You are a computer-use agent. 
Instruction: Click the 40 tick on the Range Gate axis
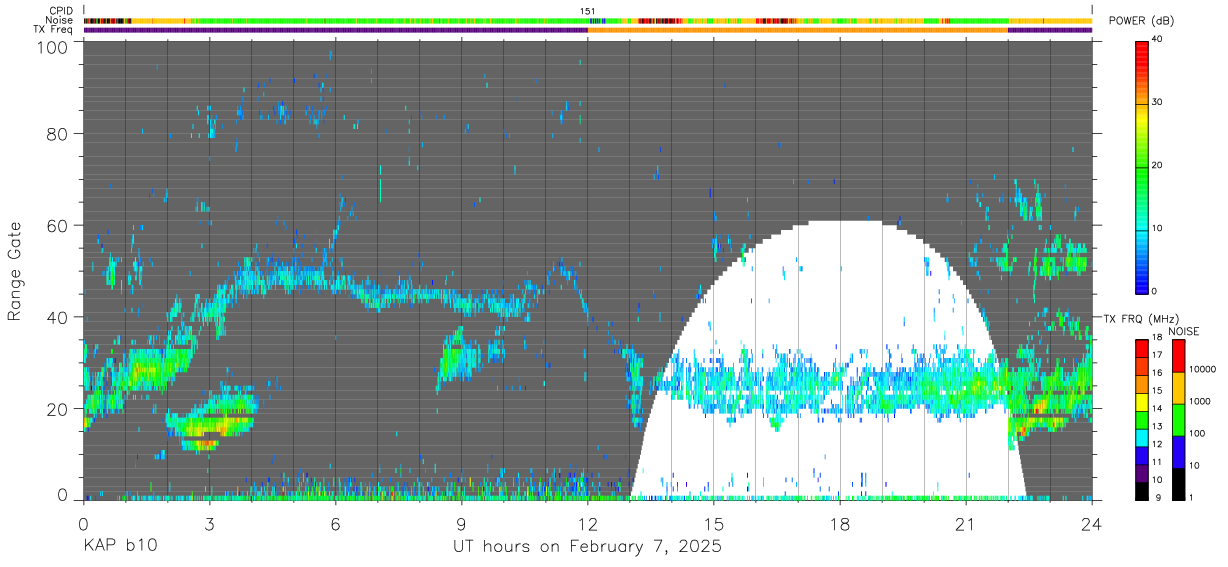57,316
